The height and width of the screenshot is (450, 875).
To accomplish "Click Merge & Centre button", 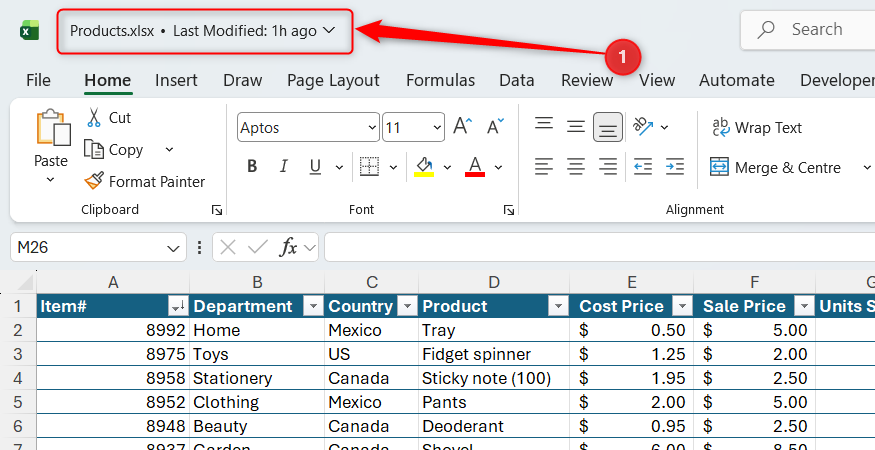I will click(x=775, y=167).
